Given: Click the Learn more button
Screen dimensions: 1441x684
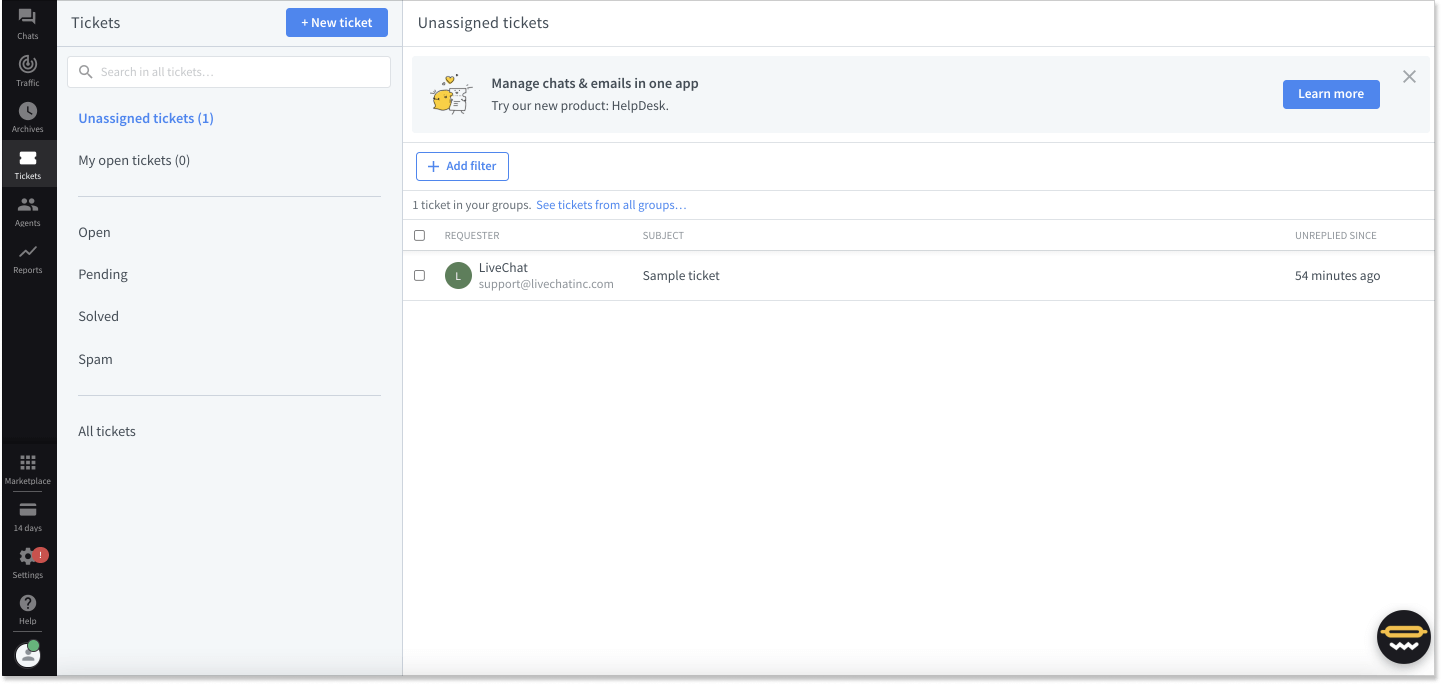Looking at the screenshot, I should click(x=1331, y=94).
